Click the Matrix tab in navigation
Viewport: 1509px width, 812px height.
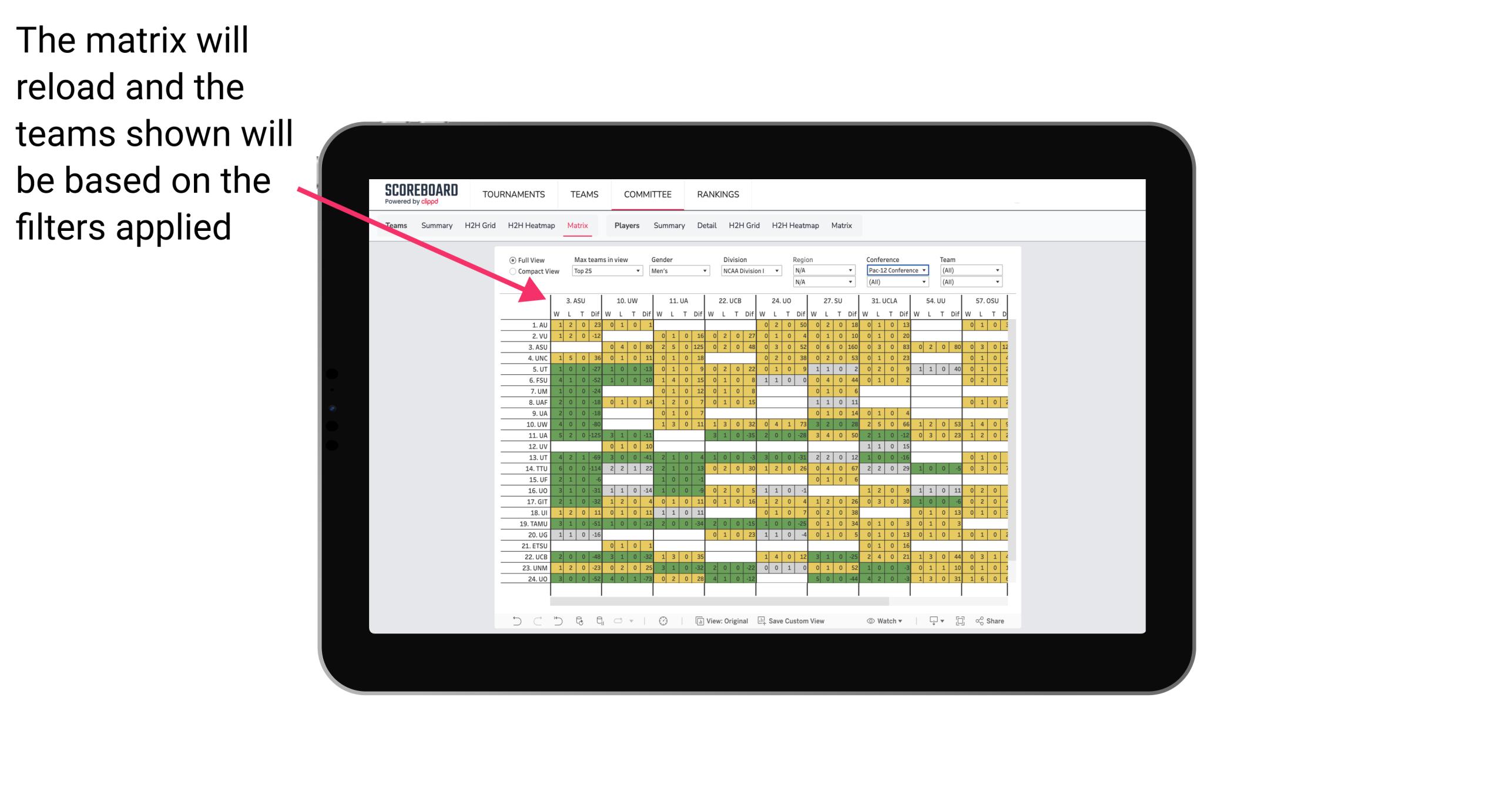(x=578, y=225)
